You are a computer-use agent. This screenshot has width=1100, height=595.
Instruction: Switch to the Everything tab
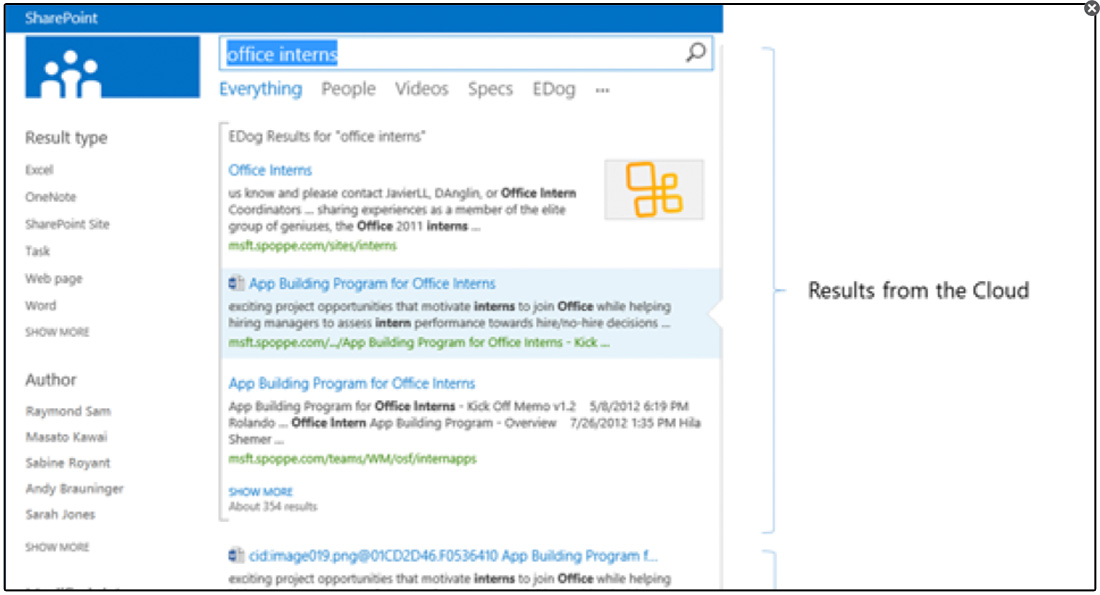pos(261,89)
